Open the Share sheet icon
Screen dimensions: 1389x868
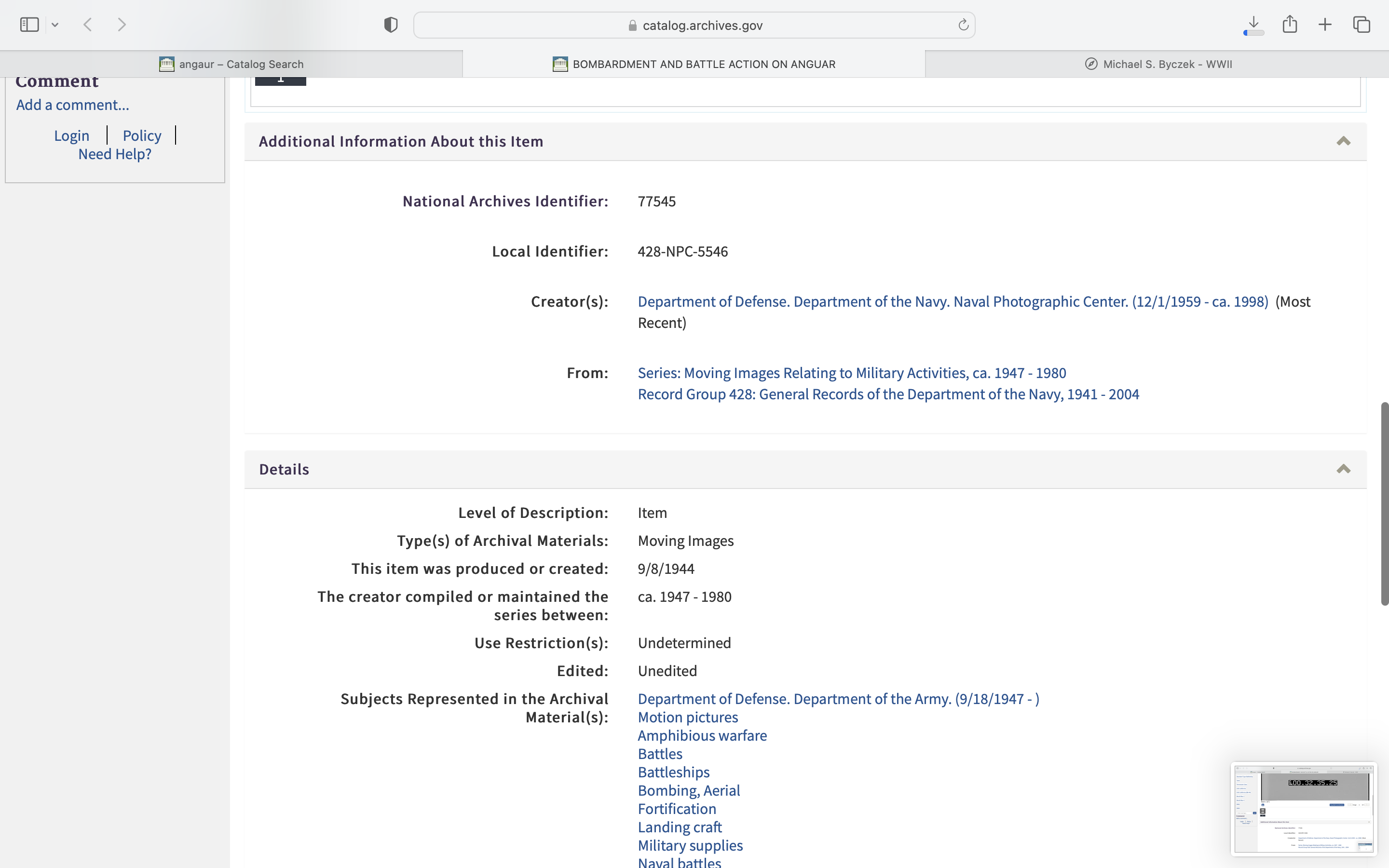pos(1290,25)
